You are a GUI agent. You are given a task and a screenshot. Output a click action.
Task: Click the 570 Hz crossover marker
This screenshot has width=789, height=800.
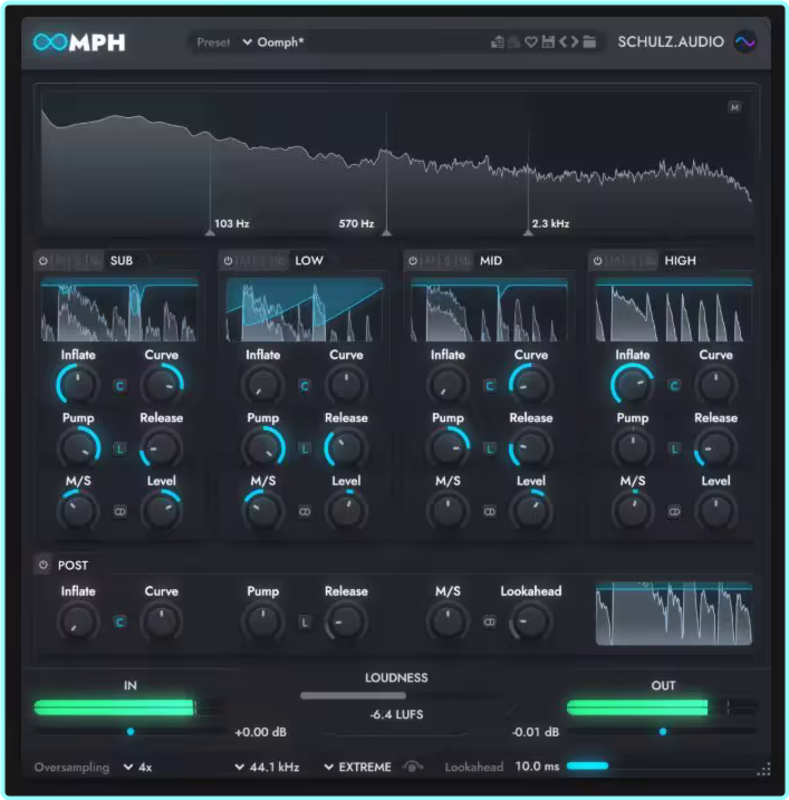387,232
